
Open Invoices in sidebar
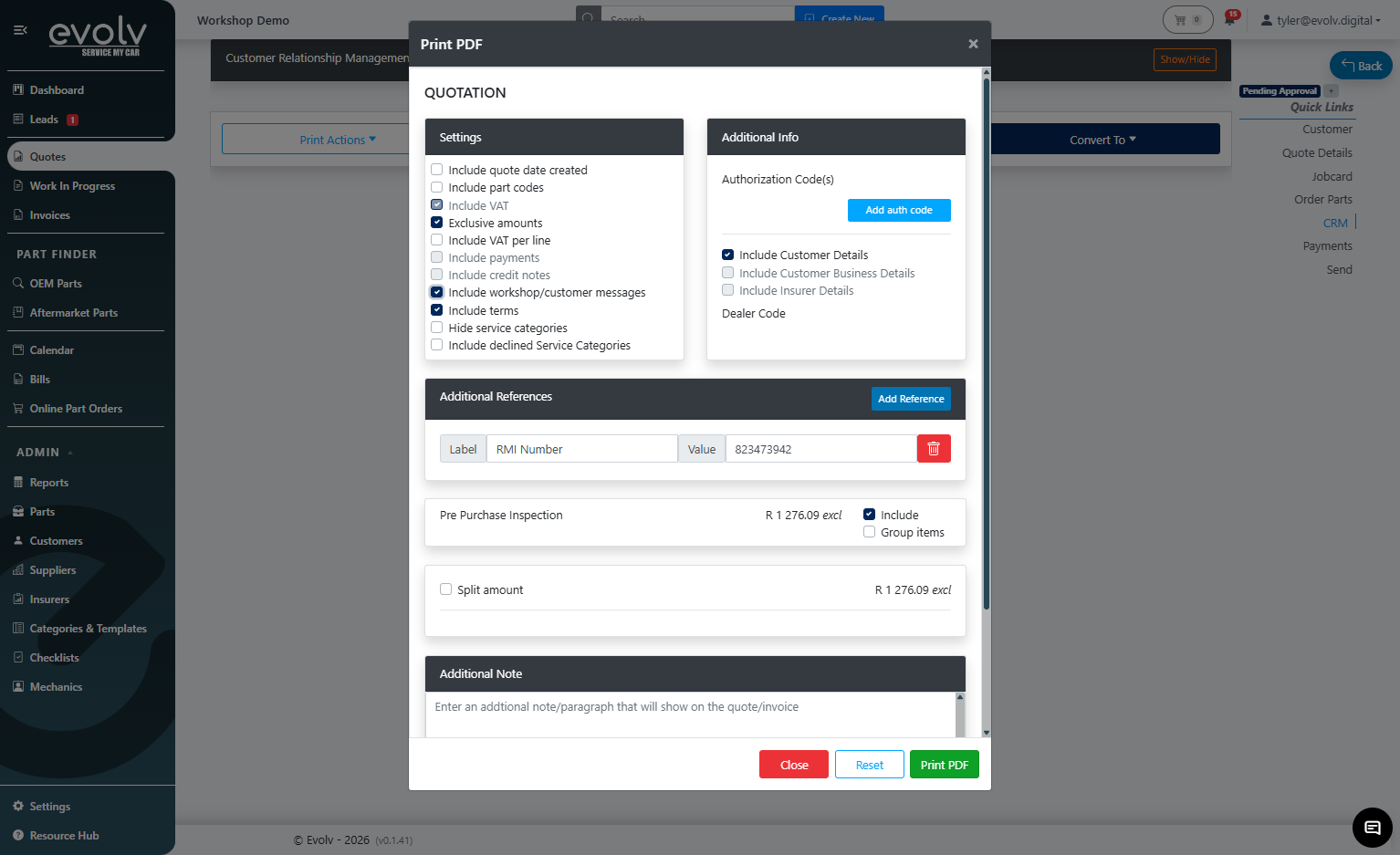coord(49,215)
